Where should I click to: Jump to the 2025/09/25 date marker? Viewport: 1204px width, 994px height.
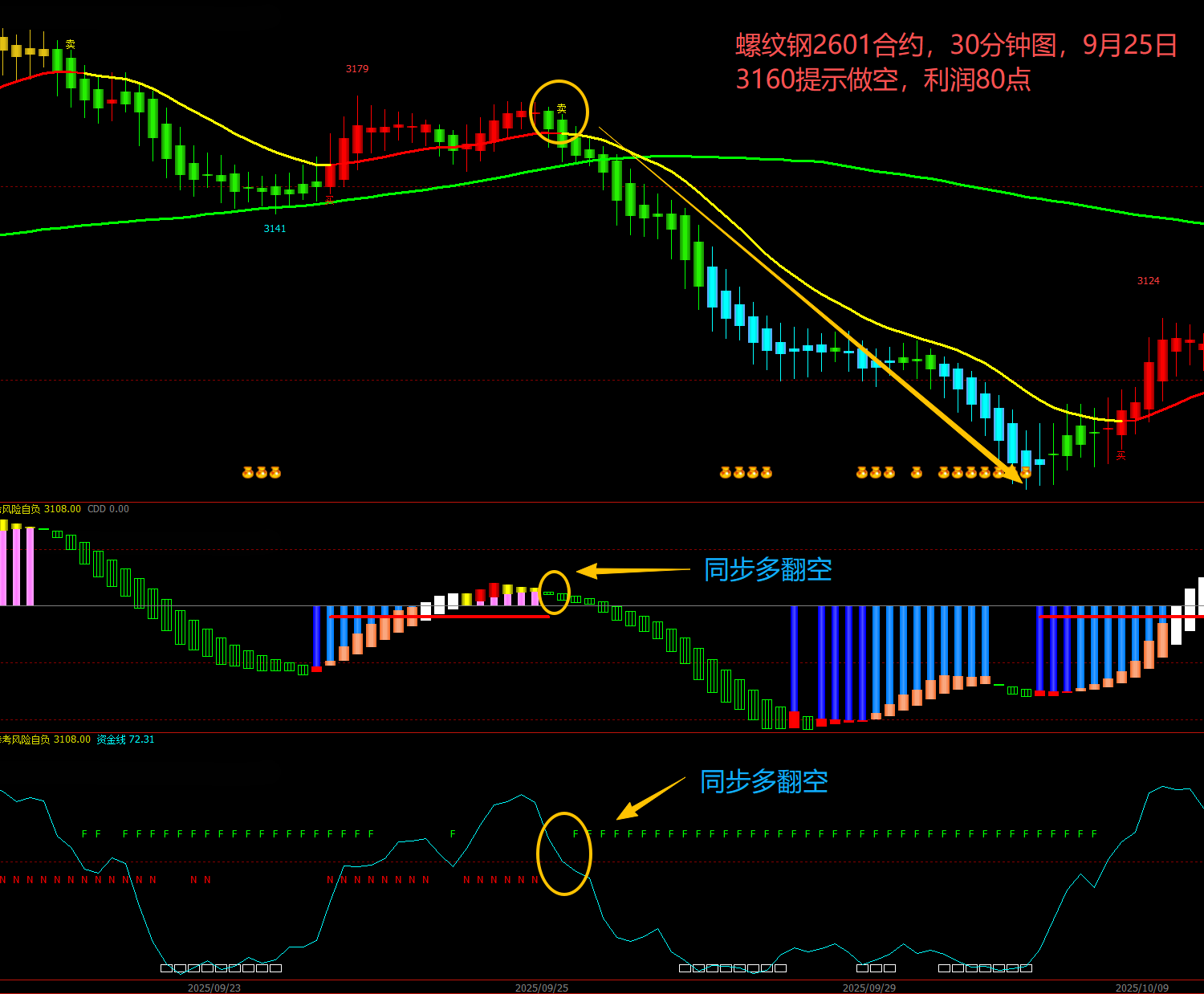click(542, 988)
